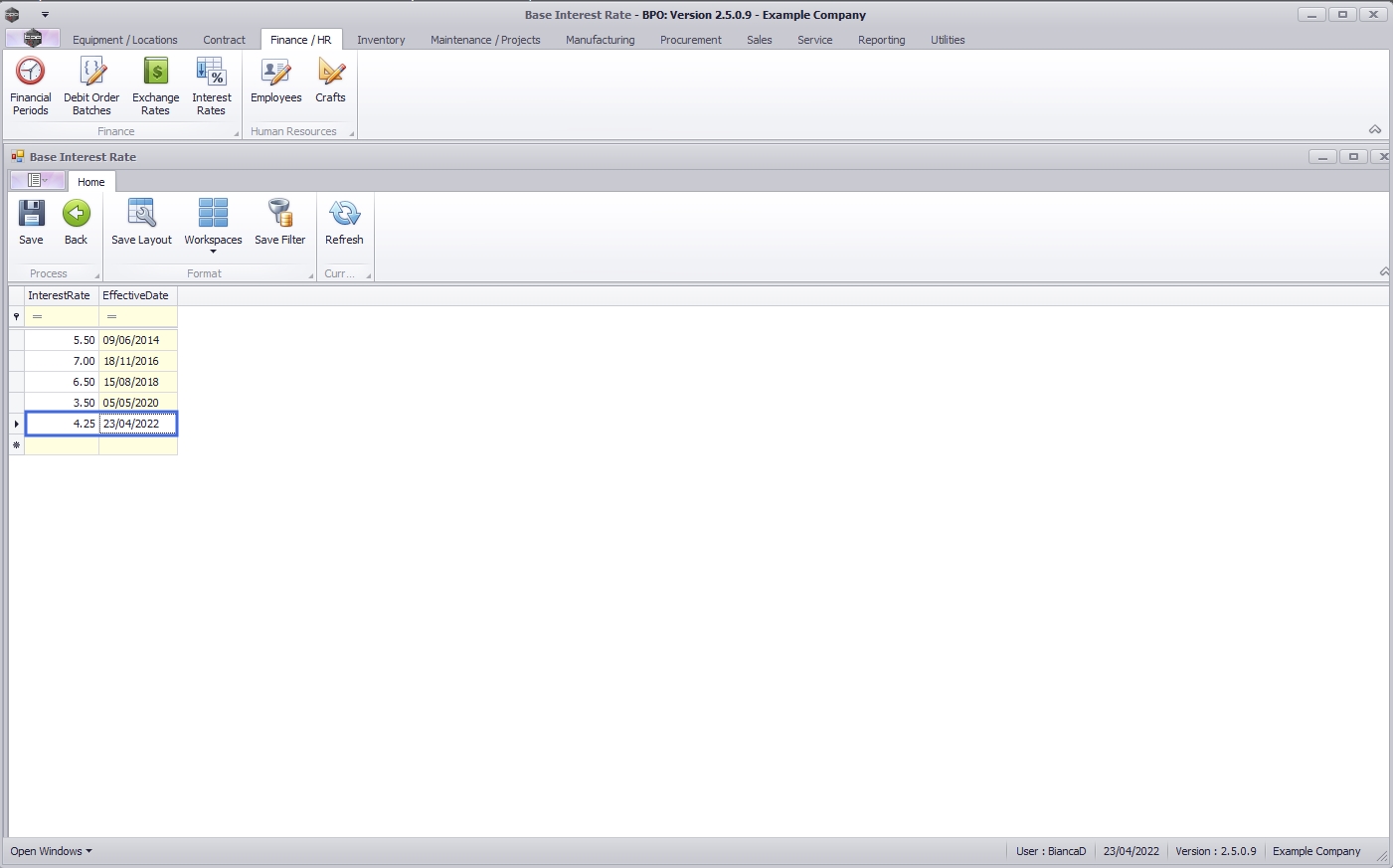Image resolution: width=1393 pixels, height=868 pixels.
Task: Collapse the Base Interest Rate ribbon
Action: click(1384, 272)
